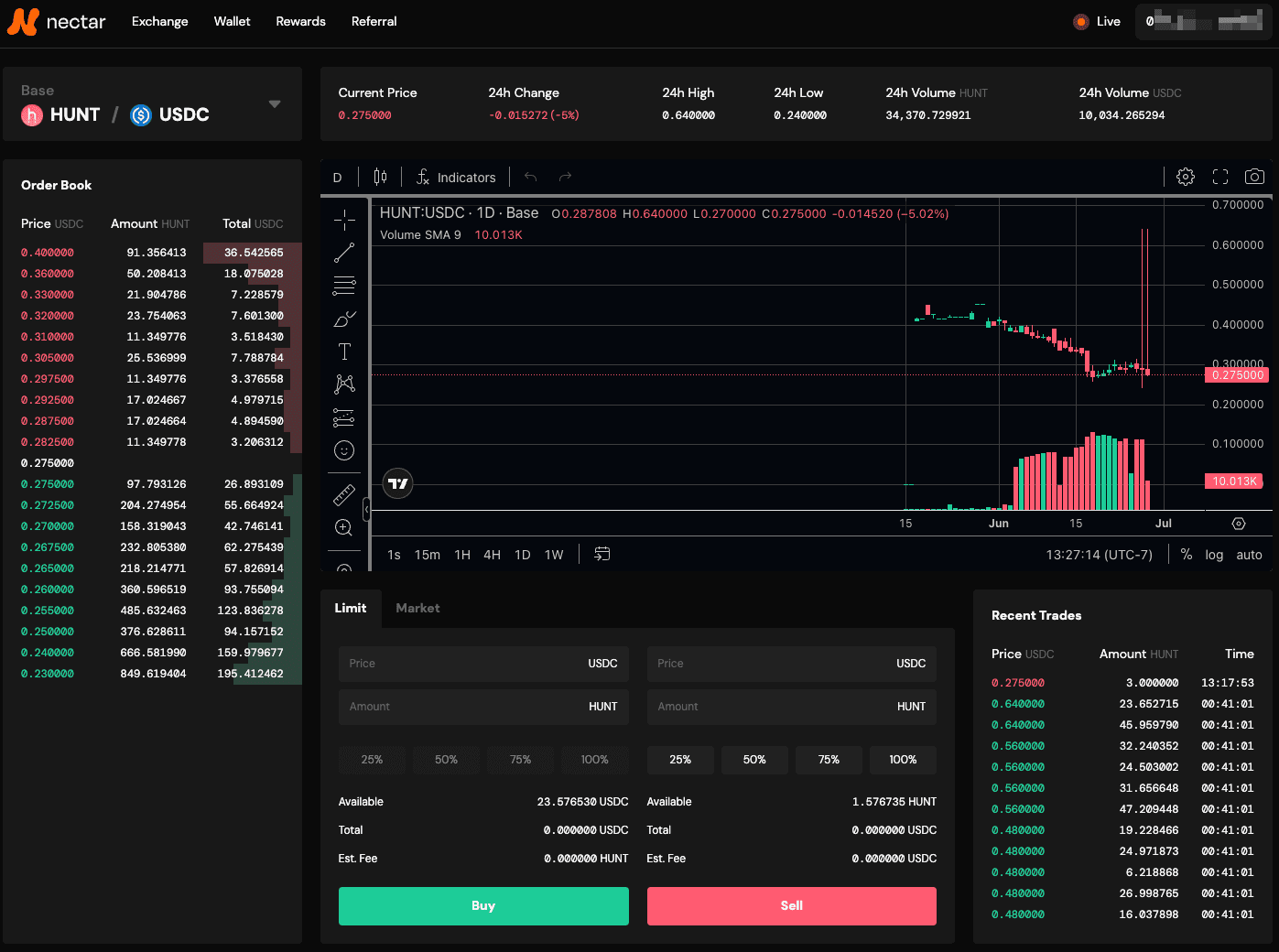
Task: Open the D interval selector in chart
Action: pyautogui.click(x=337, y=178)
